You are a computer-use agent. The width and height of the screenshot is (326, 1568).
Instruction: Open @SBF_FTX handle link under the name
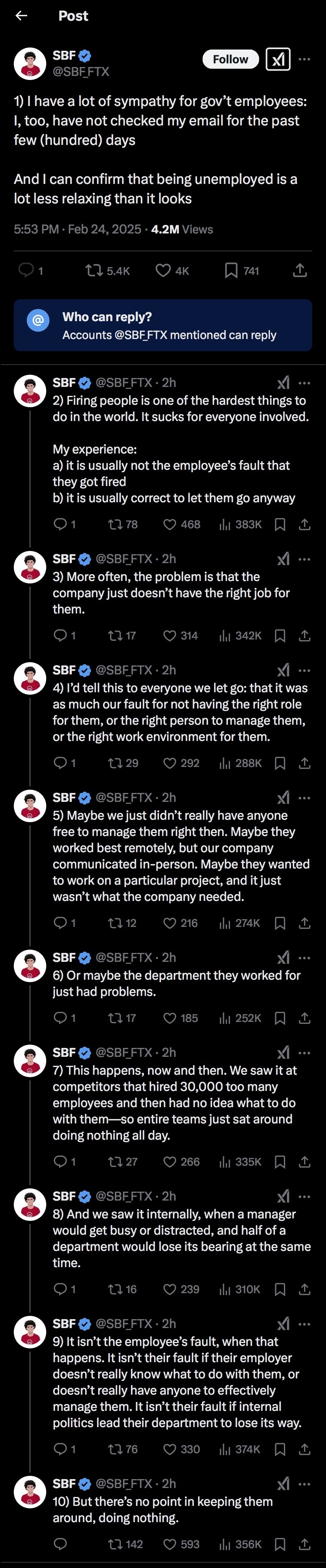point(81,72)
